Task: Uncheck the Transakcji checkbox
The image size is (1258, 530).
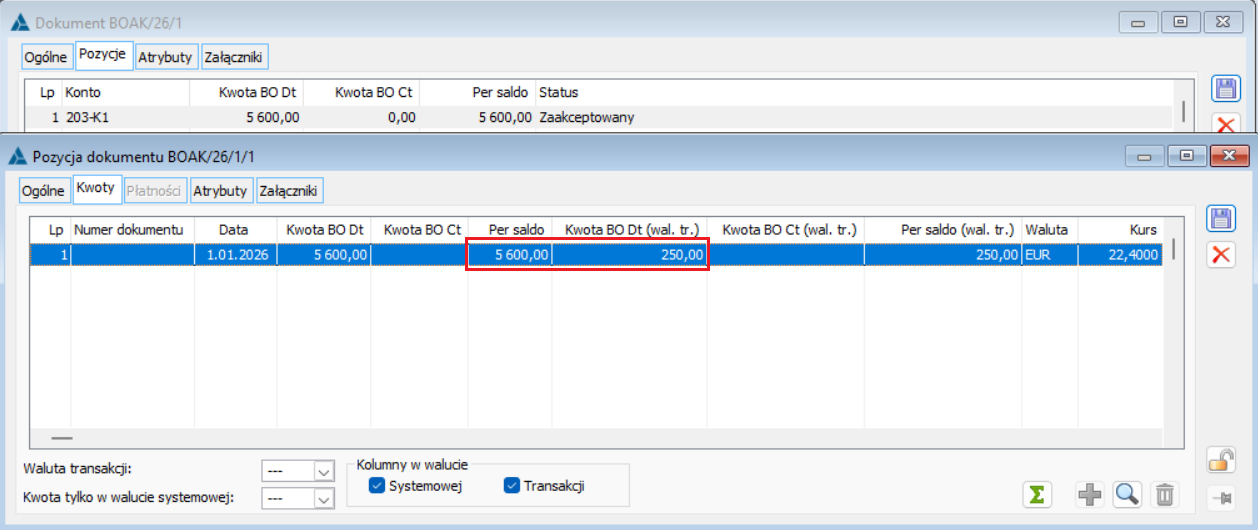Action: point(513,486)
